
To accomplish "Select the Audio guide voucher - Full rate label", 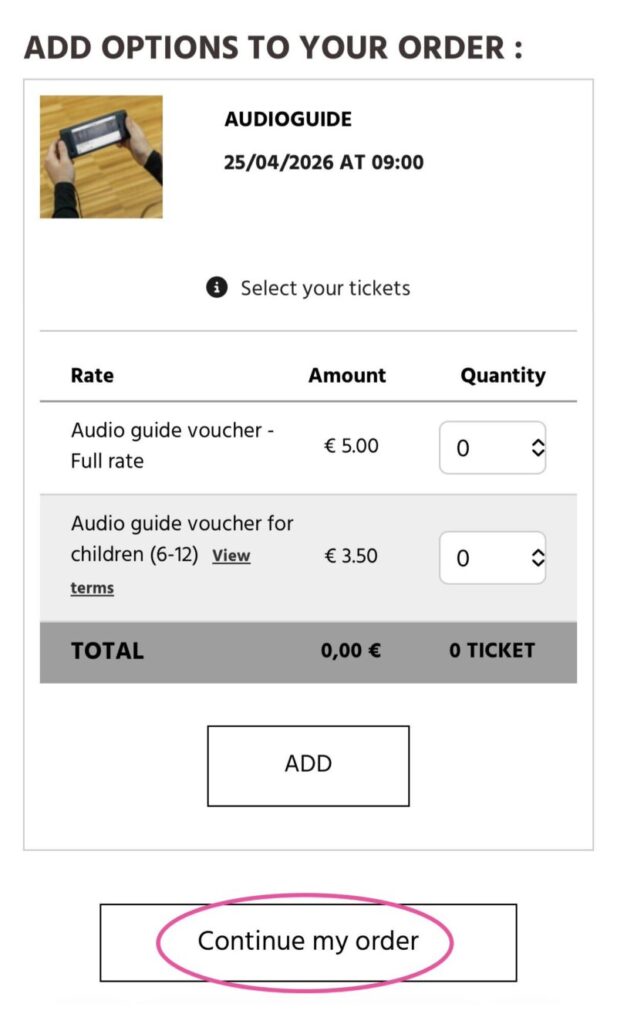I will [x=172, y=445].
